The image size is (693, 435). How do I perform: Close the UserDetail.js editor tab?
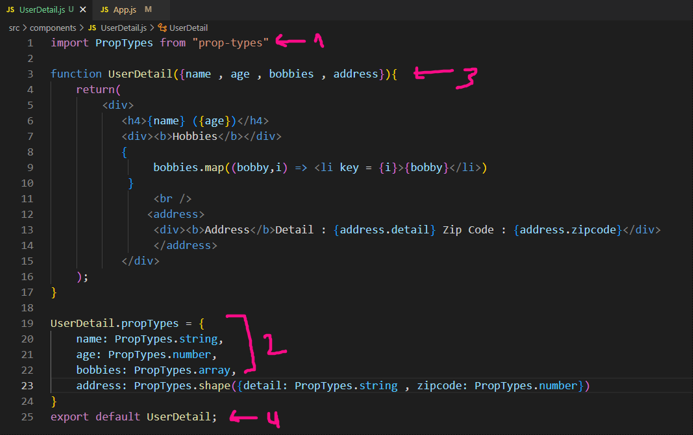pyautogui.click(x=84, y=9)
